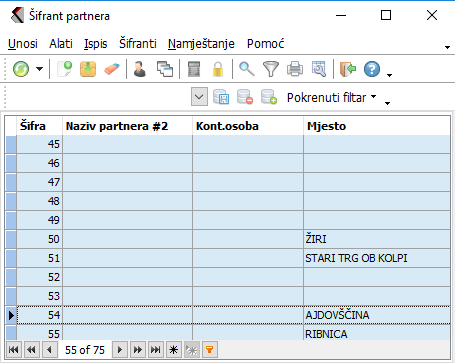Open the calculator icon

194,69
